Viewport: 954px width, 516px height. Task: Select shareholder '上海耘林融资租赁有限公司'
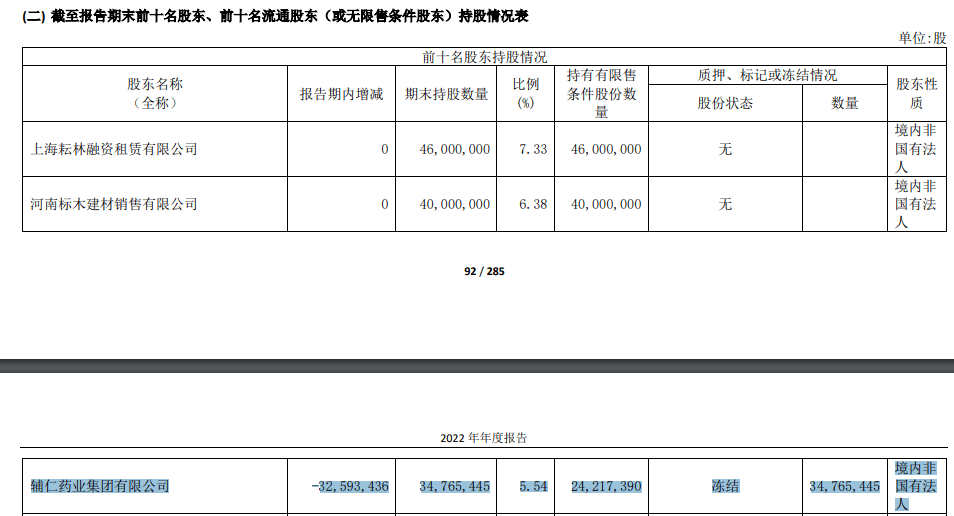(114, 149)
